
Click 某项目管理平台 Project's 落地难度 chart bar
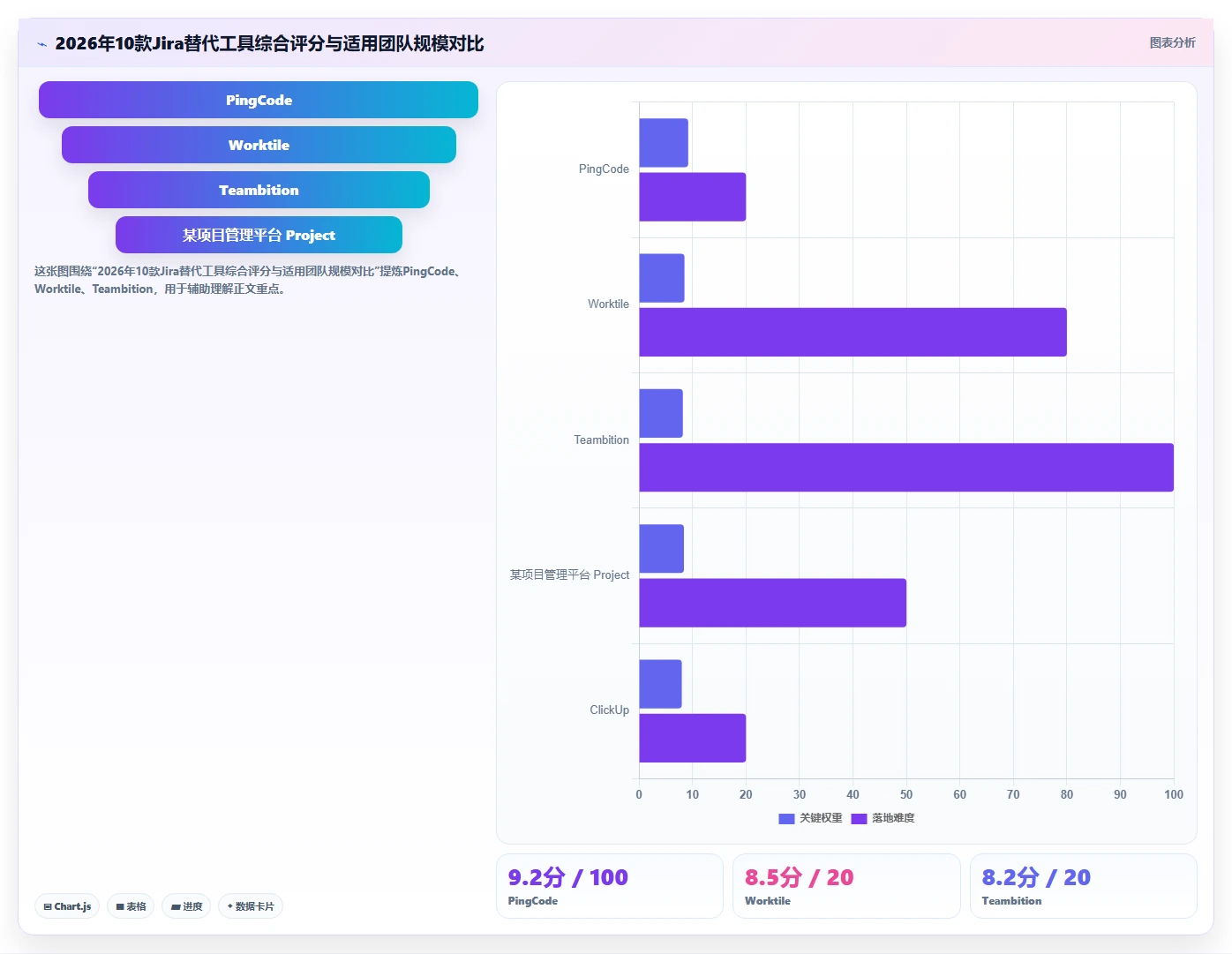pos(773,603)
